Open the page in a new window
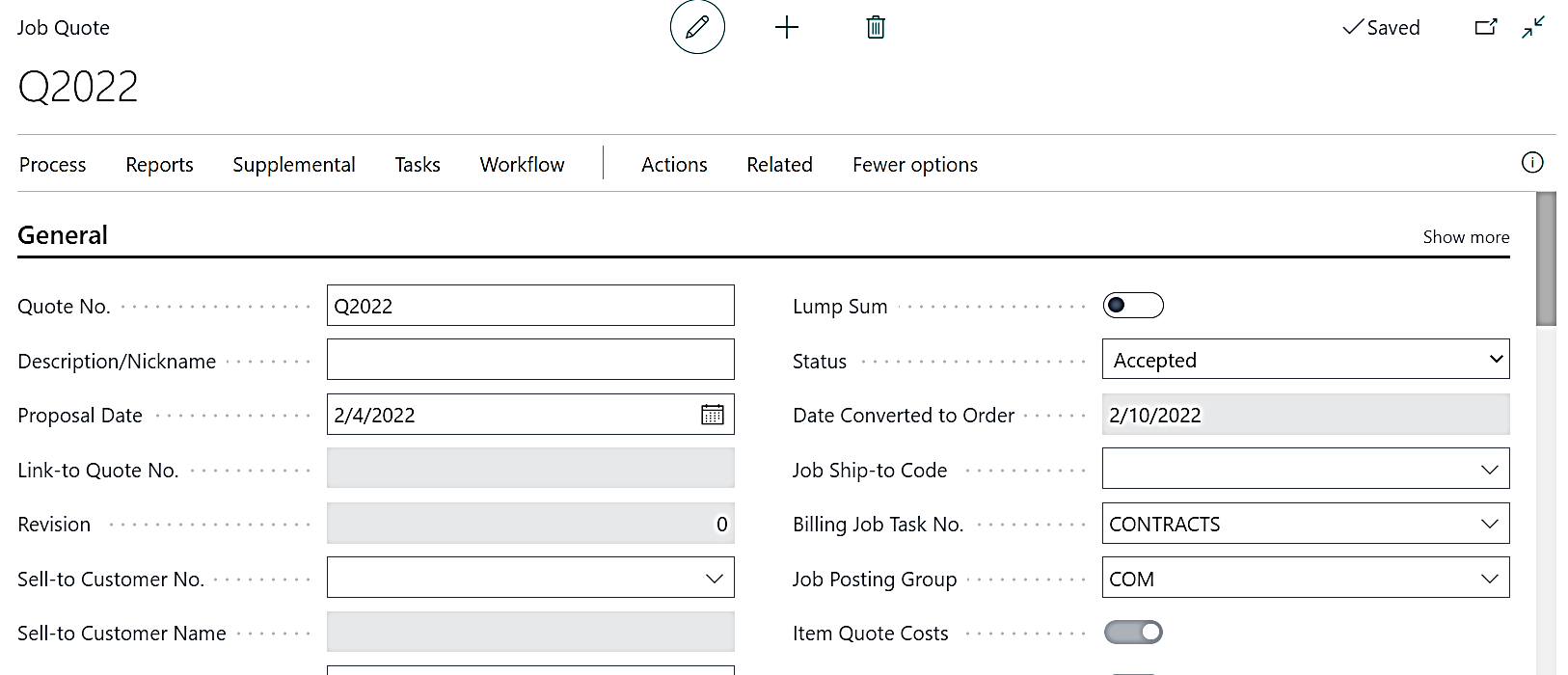 1486,27
